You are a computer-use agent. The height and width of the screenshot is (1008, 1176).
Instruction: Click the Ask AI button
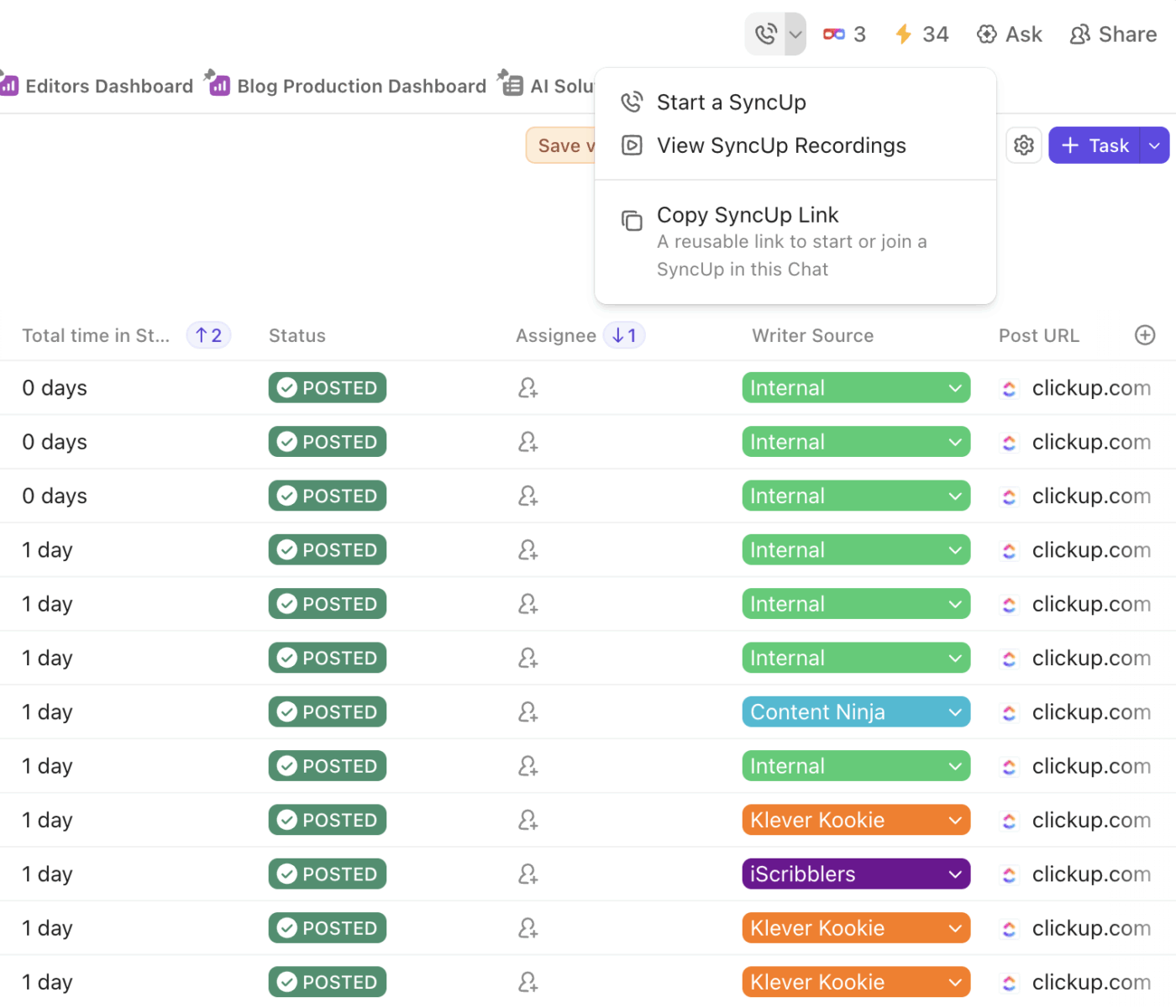(x=1009, y=34)
